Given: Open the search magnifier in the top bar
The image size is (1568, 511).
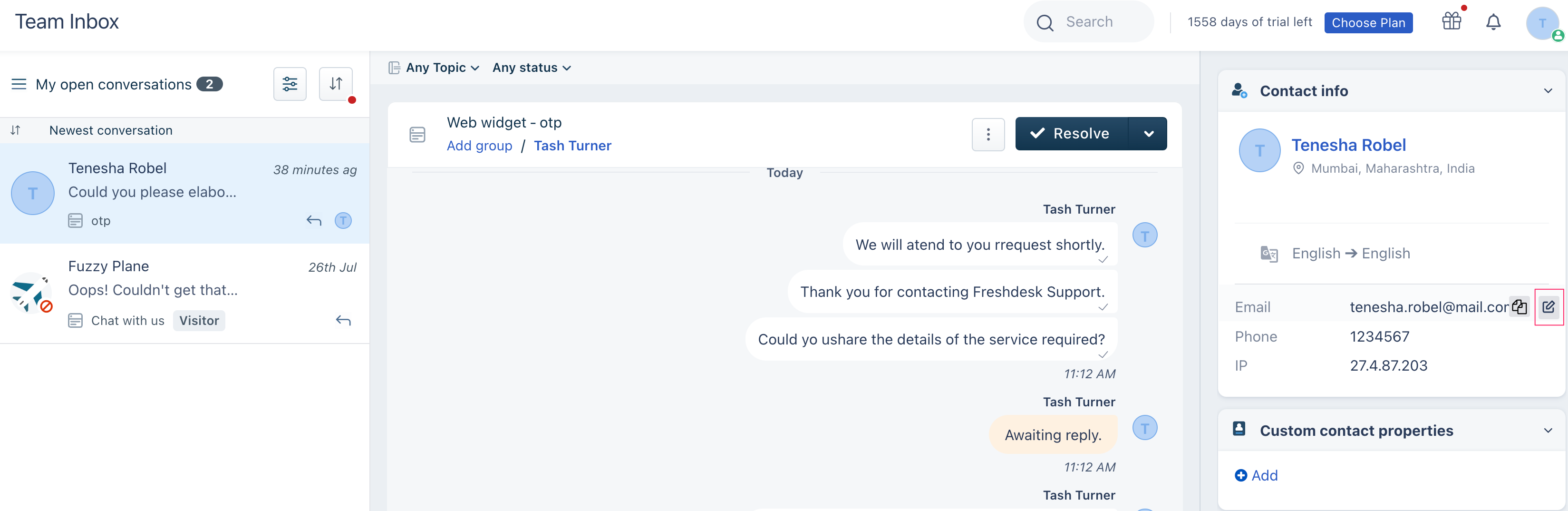Looking at the screenshot, I should tap(1045, 21).
